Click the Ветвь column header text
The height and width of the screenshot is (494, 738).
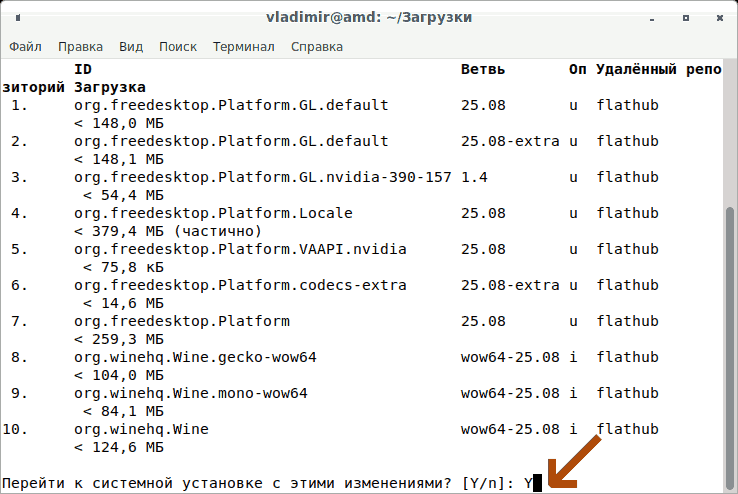pos(483,70)
